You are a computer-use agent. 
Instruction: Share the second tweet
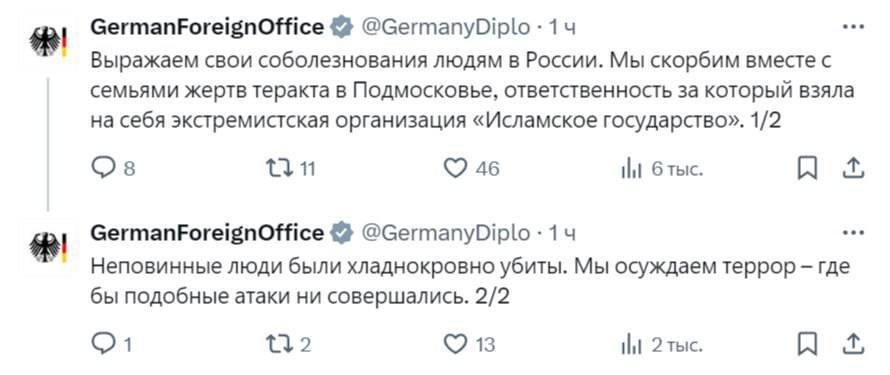pos(855,343)
